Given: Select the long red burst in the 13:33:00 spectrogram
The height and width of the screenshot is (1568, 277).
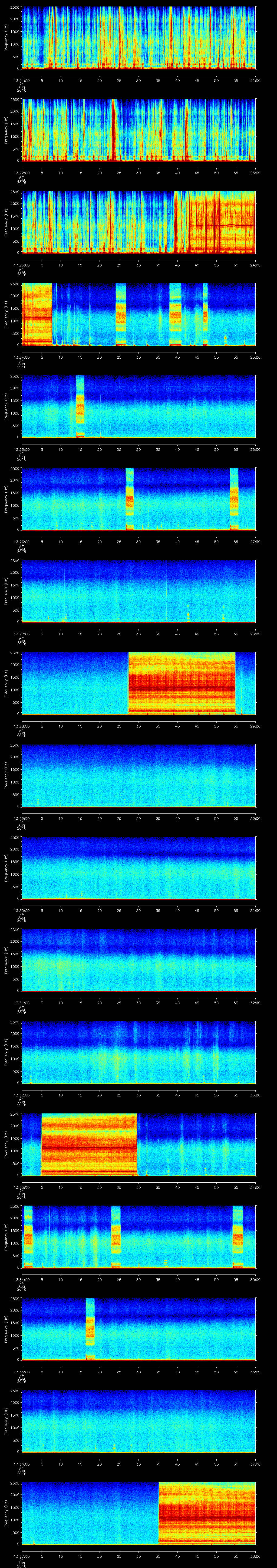Looking at the screenshot, I should [89, 1144].
